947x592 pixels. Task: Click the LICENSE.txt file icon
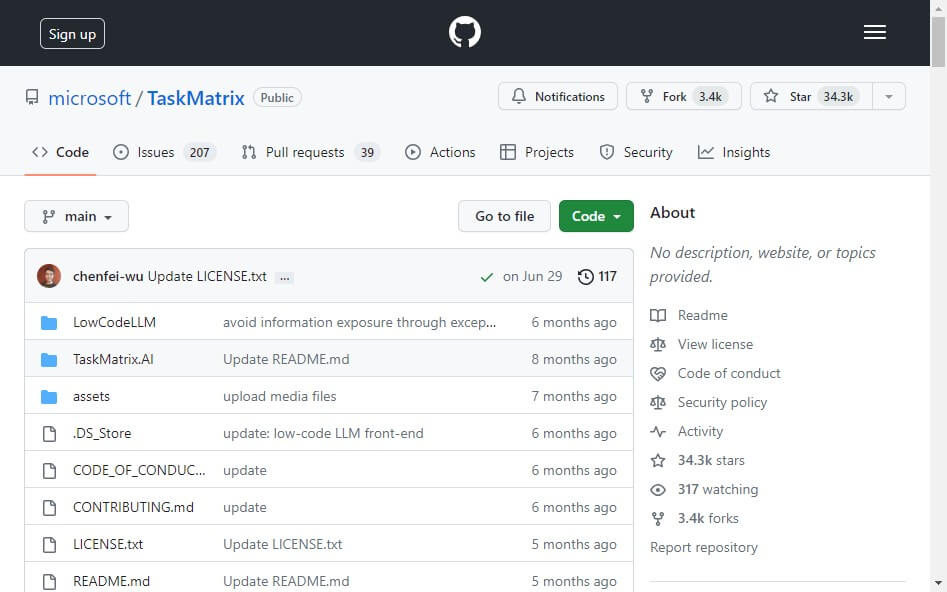click(50, 544)
